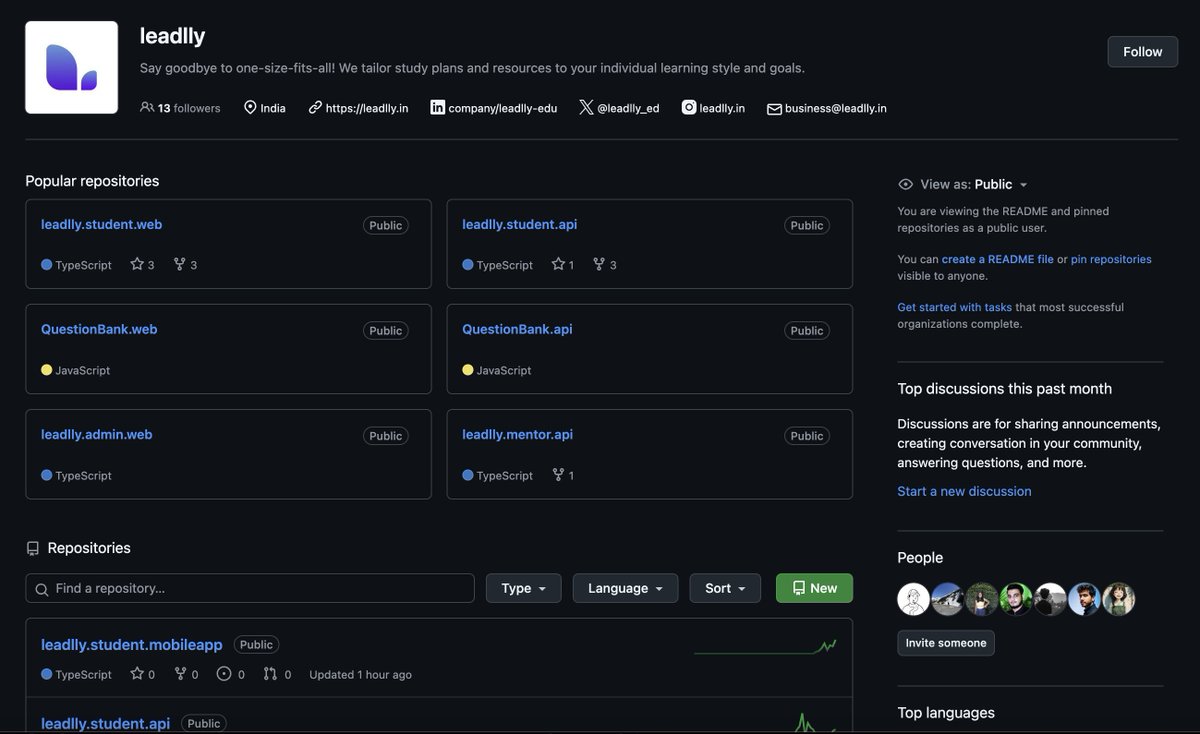Click the star icon on leadlly.student.web card
Image resolution: width=1200 pixels, height=734 pixels.
point(137,264)
